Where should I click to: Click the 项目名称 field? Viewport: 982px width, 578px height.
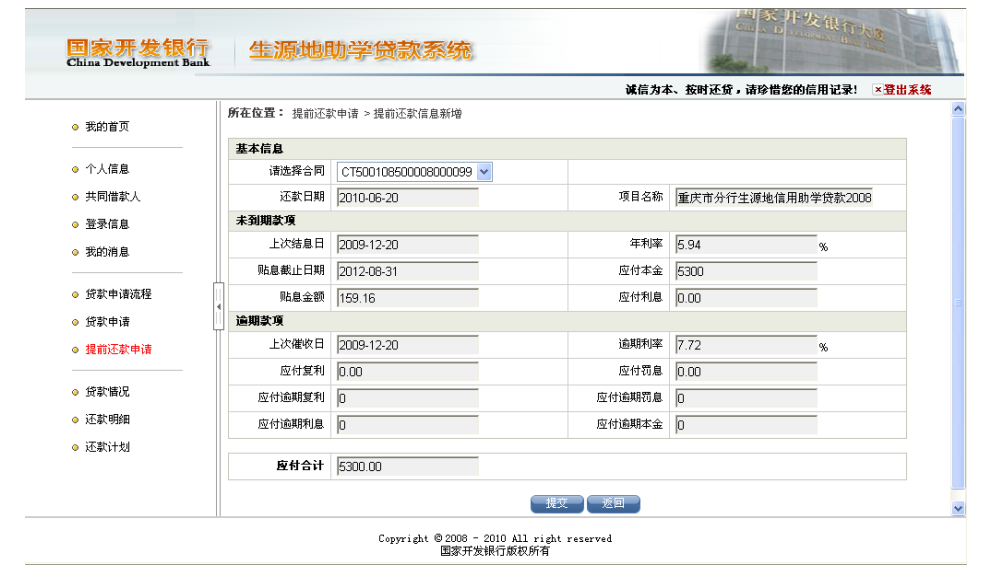773,198
